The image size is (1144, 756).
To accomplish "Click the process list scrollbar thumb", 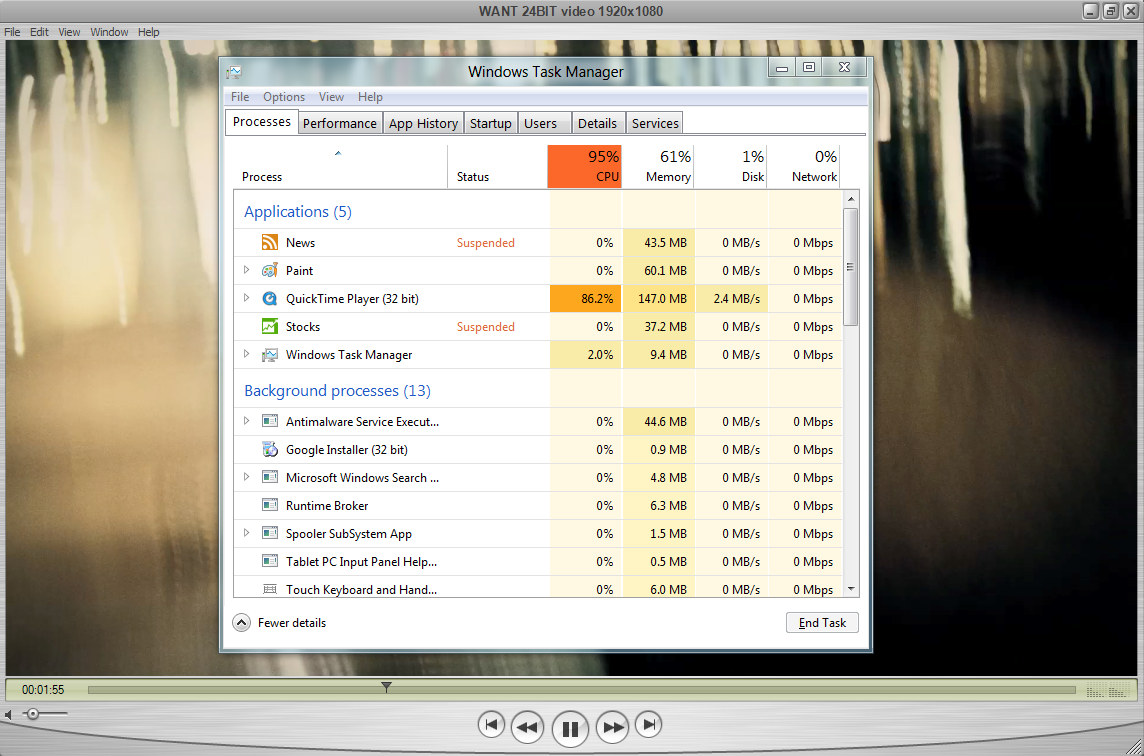I will point(850,267).
